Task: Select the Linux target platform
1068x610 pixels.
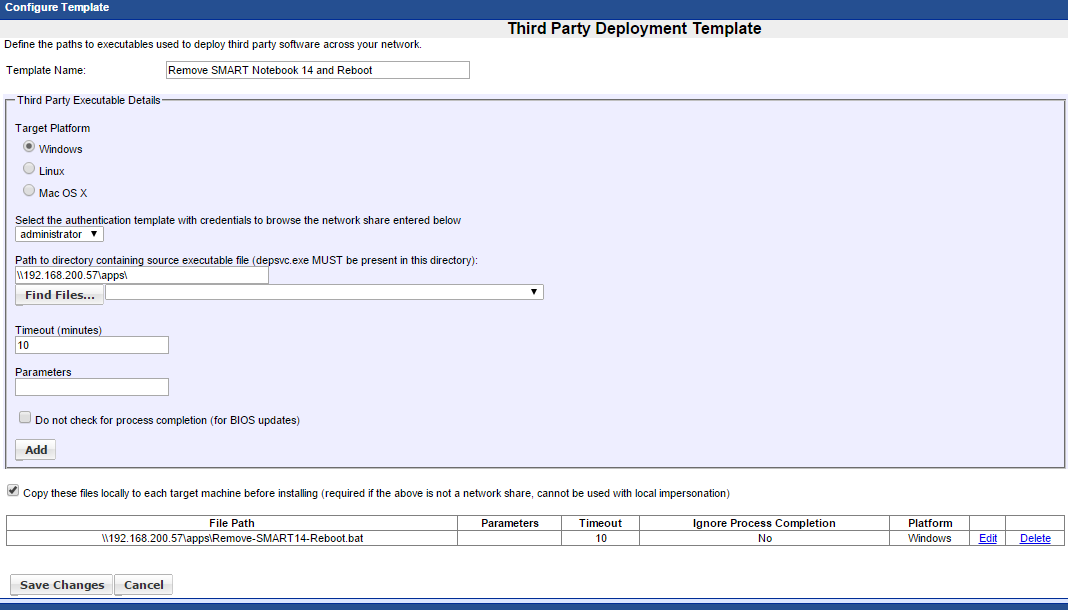Action: point(29,169)
